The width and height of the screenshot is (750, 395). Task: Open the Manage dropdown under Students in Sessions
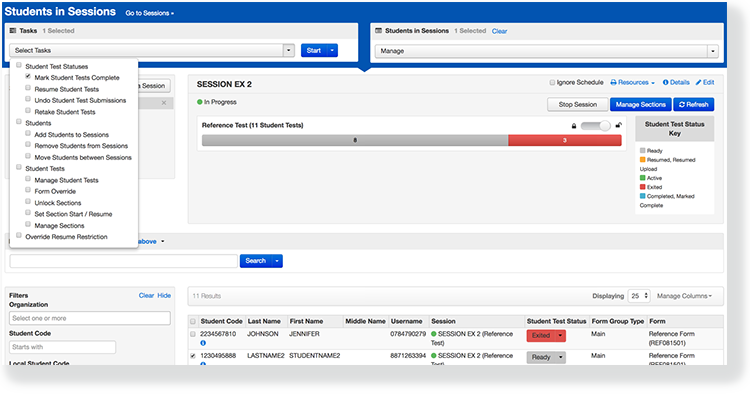pos(547,51)
